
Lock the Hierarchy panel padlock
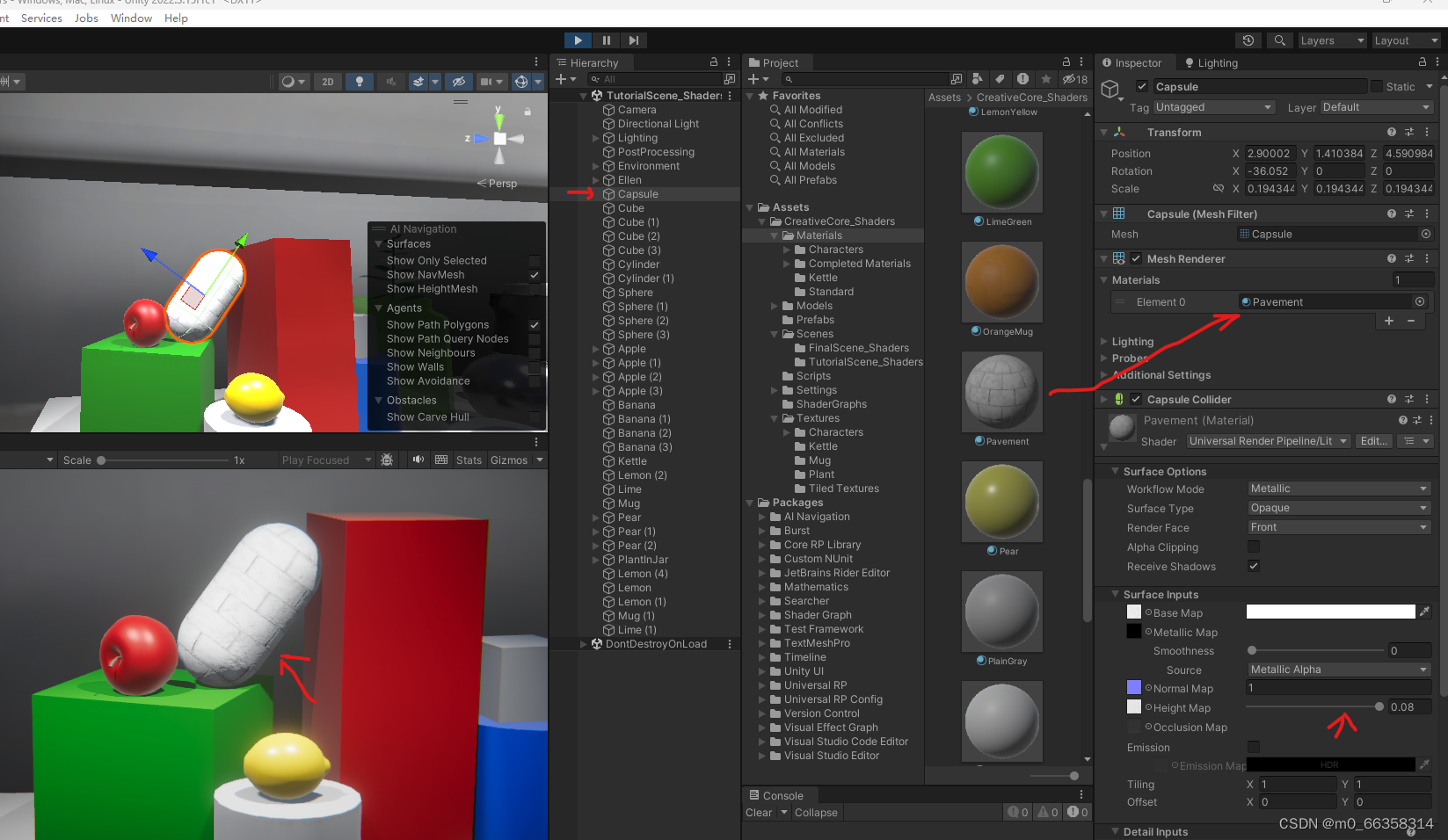714,62
